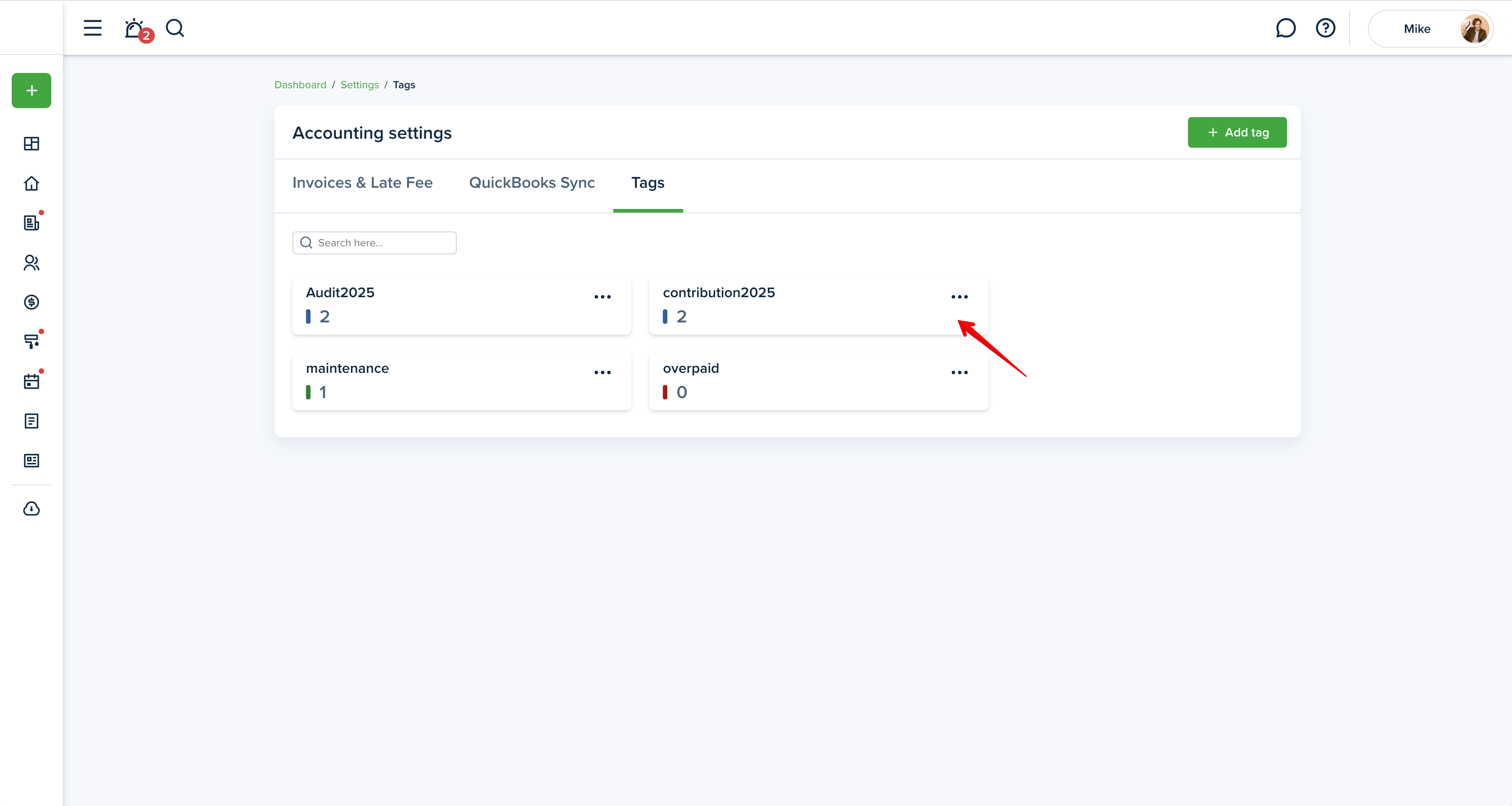Open the global search icon
The width and height of the screenshot is (1512, 806).
(x=175, y=27)
